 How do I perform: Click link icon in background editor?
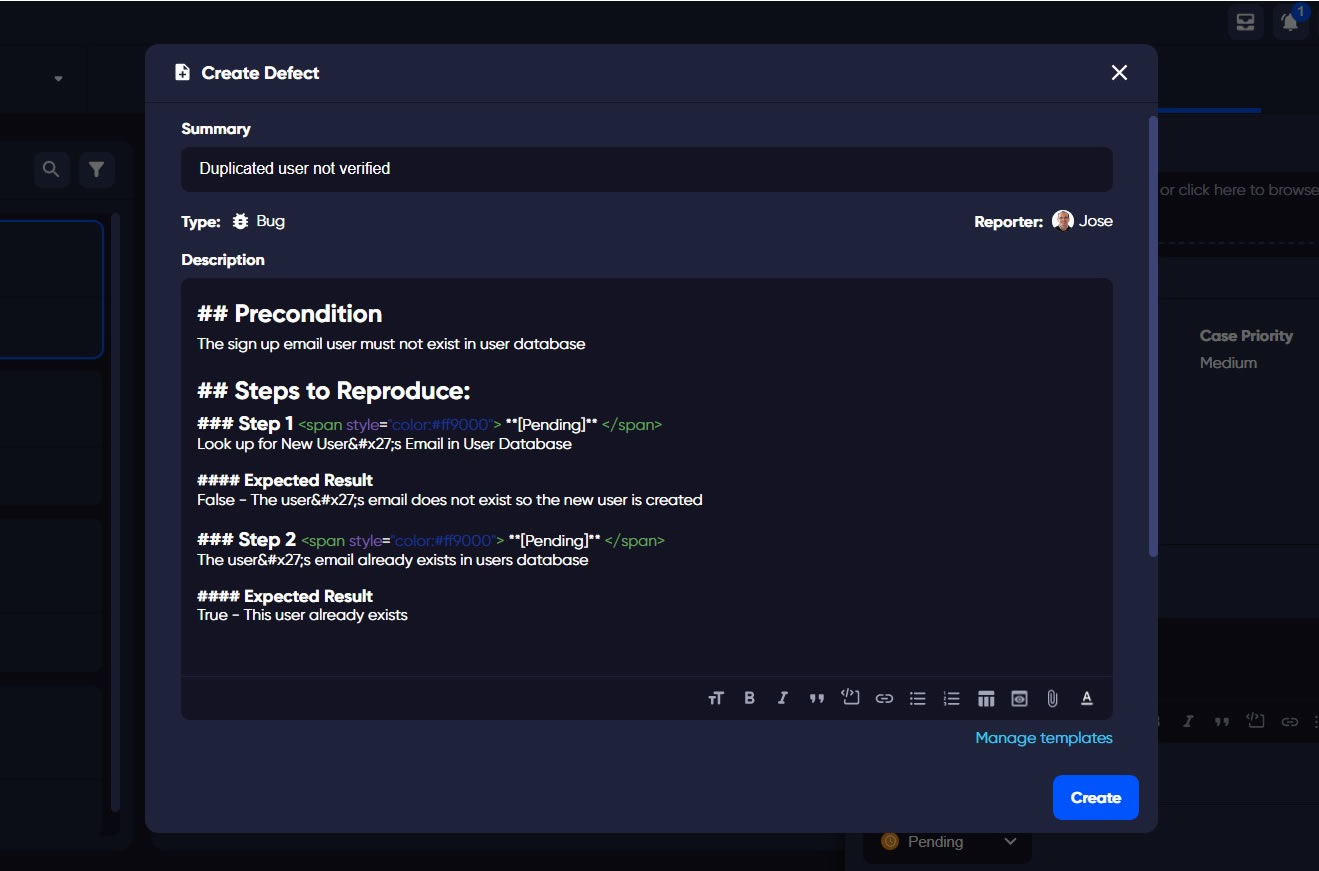1290,721
